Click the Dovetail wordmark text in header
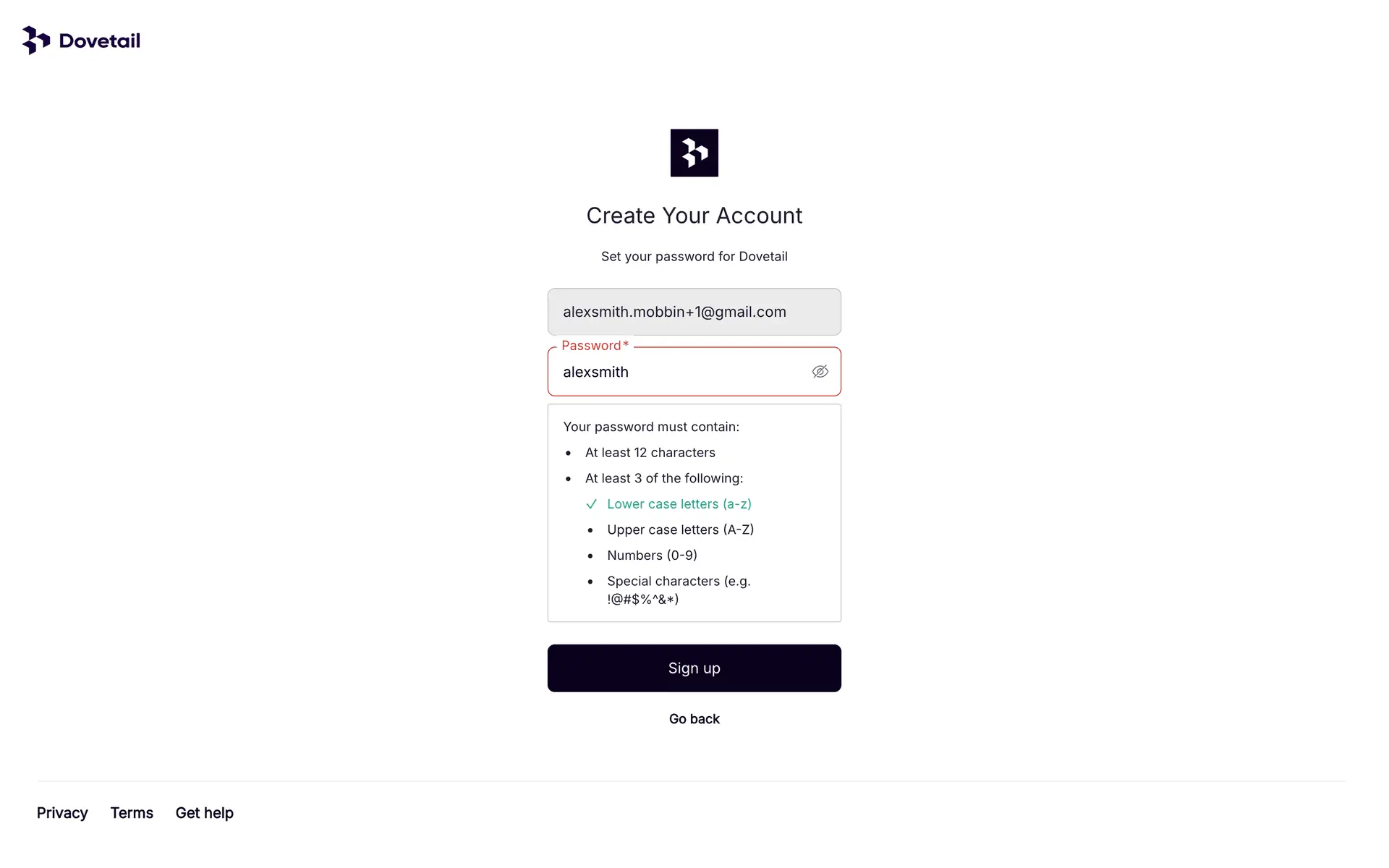 [100, 41]
